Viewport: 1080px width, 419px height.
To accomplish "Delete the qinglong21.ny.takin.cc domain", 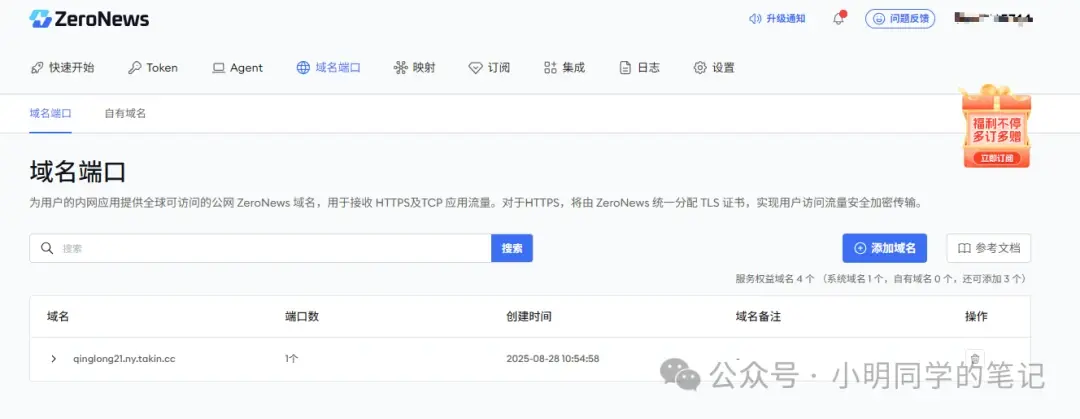I will tap(975, 359).
